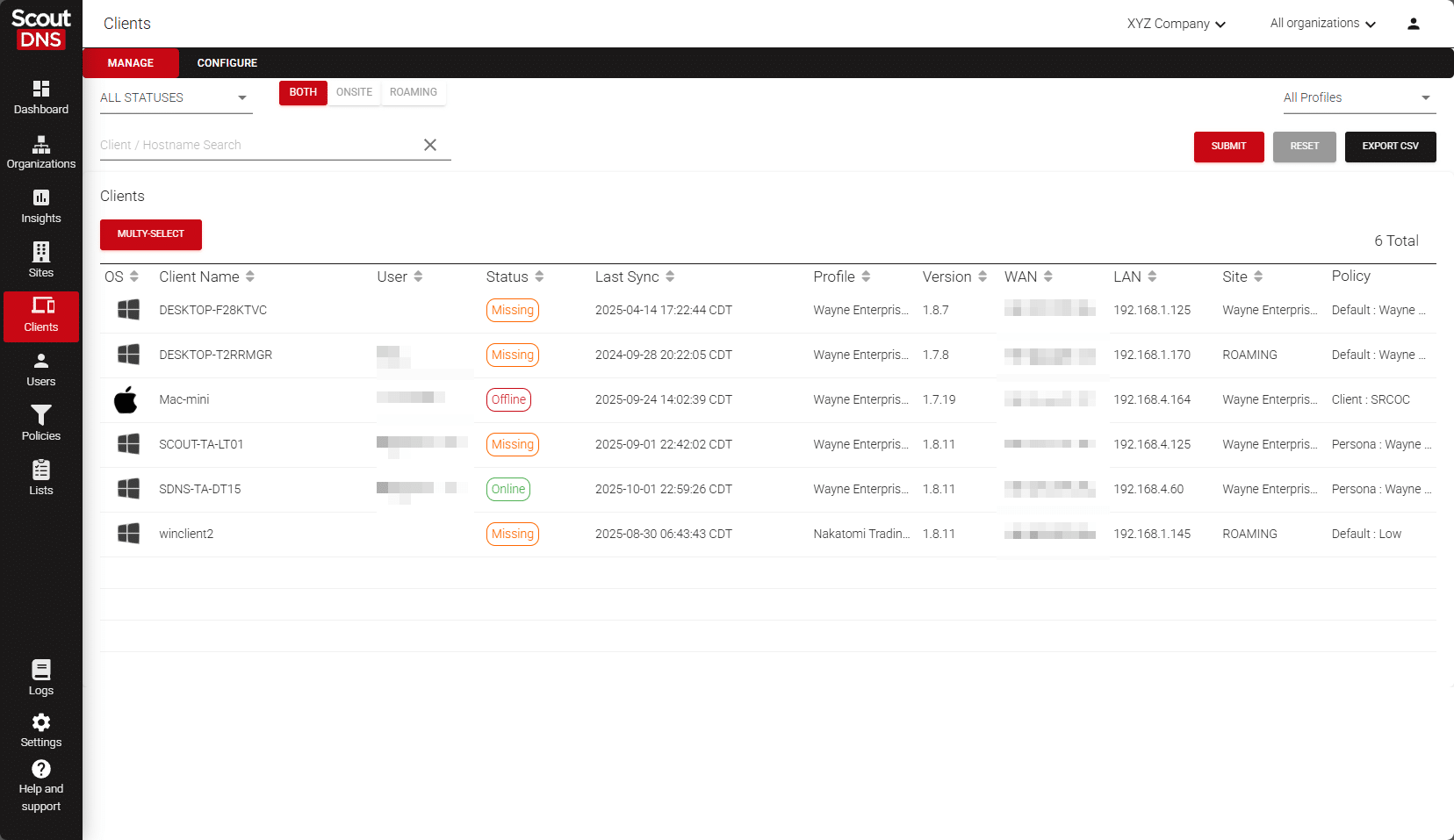Enable the ONSITE filter toggle

click(354, 92)
